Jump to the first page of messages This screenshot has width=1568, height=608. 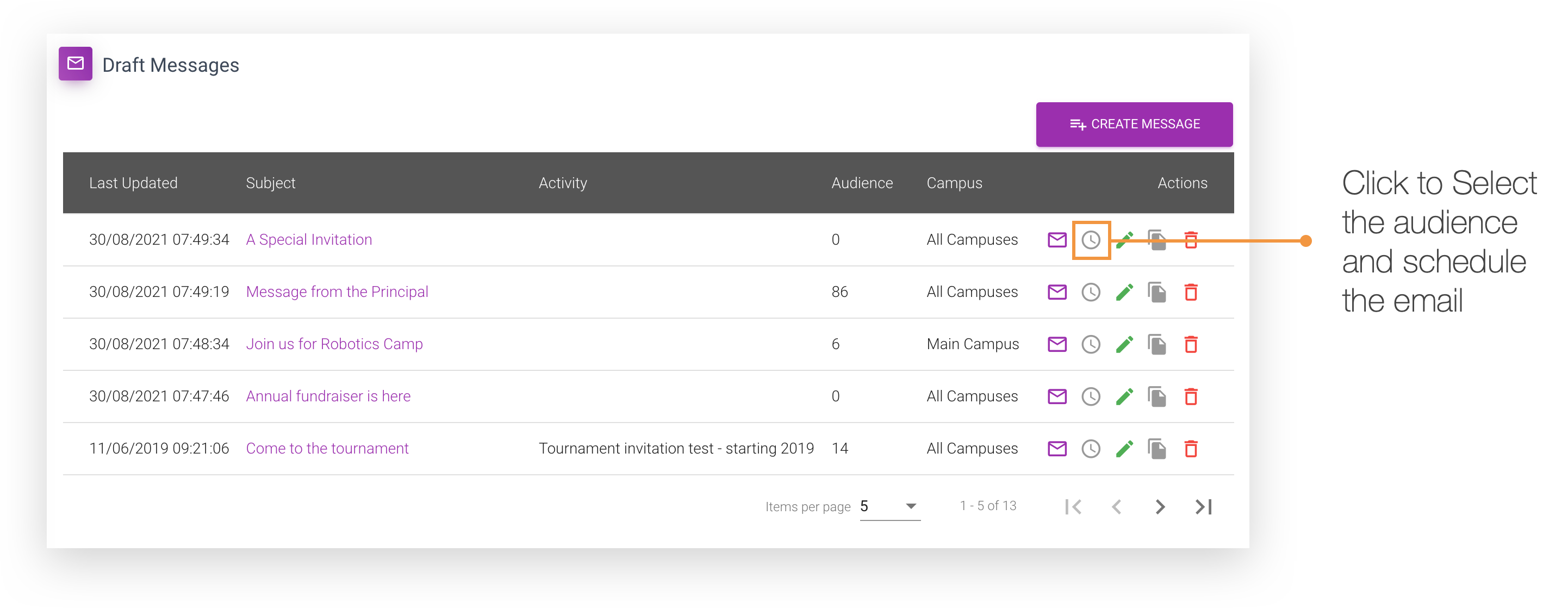pos(1074,506)
